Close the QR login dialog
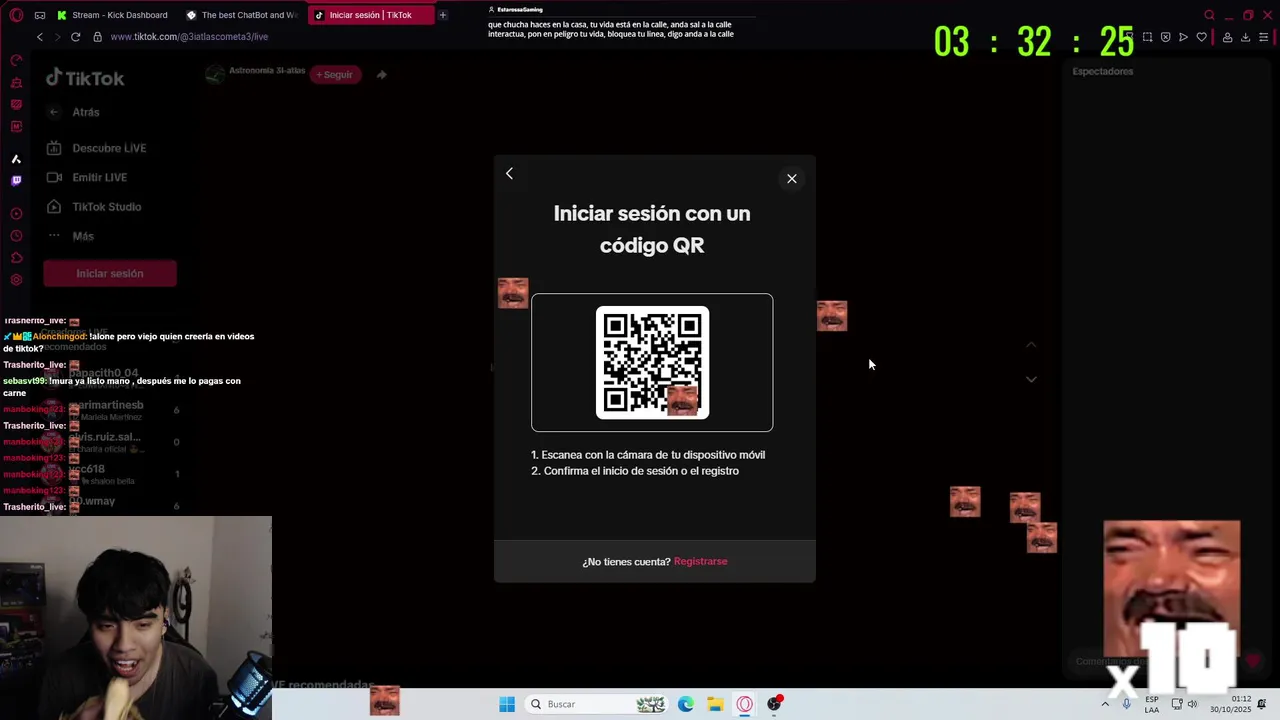 coord(792,179)
